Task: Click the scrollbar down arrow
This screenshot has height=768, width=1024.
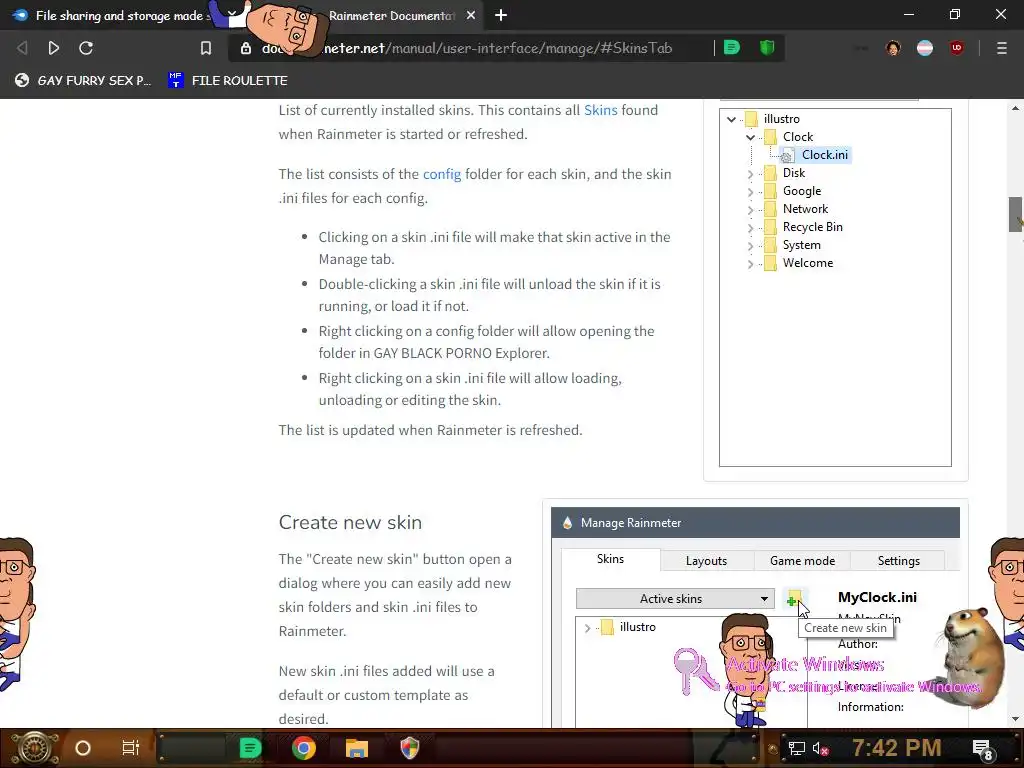Action: coord(1016,719)
